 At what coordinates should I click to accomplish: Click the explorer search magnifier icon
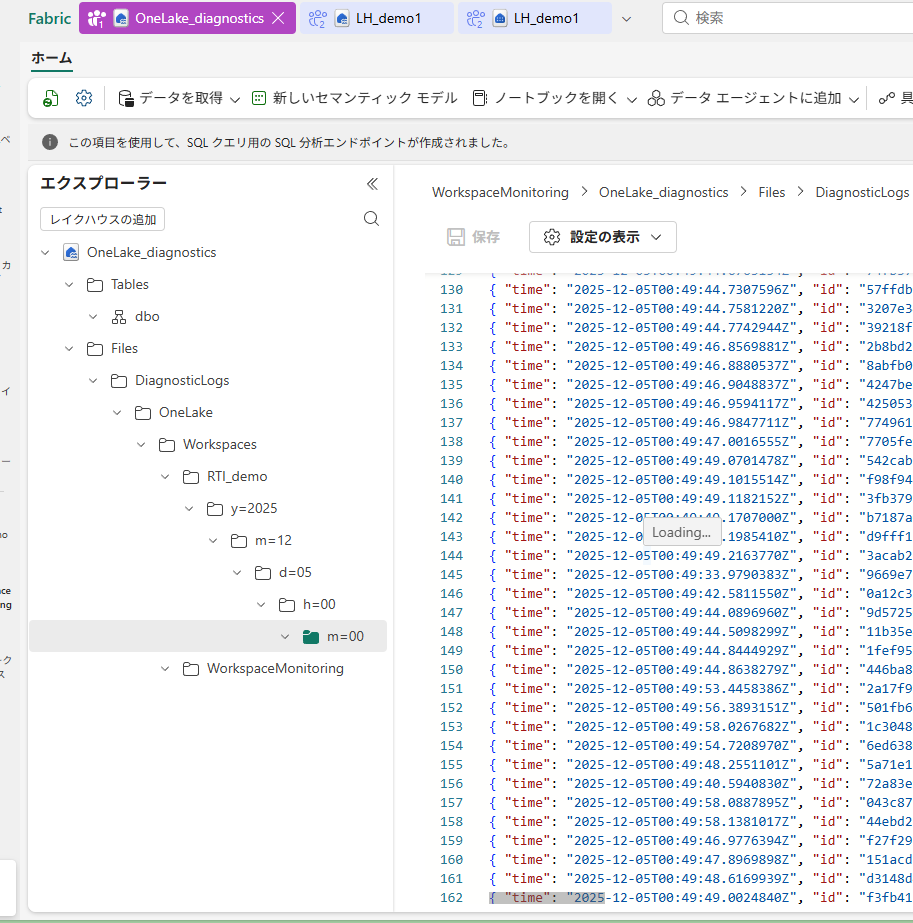coord(371,218)
